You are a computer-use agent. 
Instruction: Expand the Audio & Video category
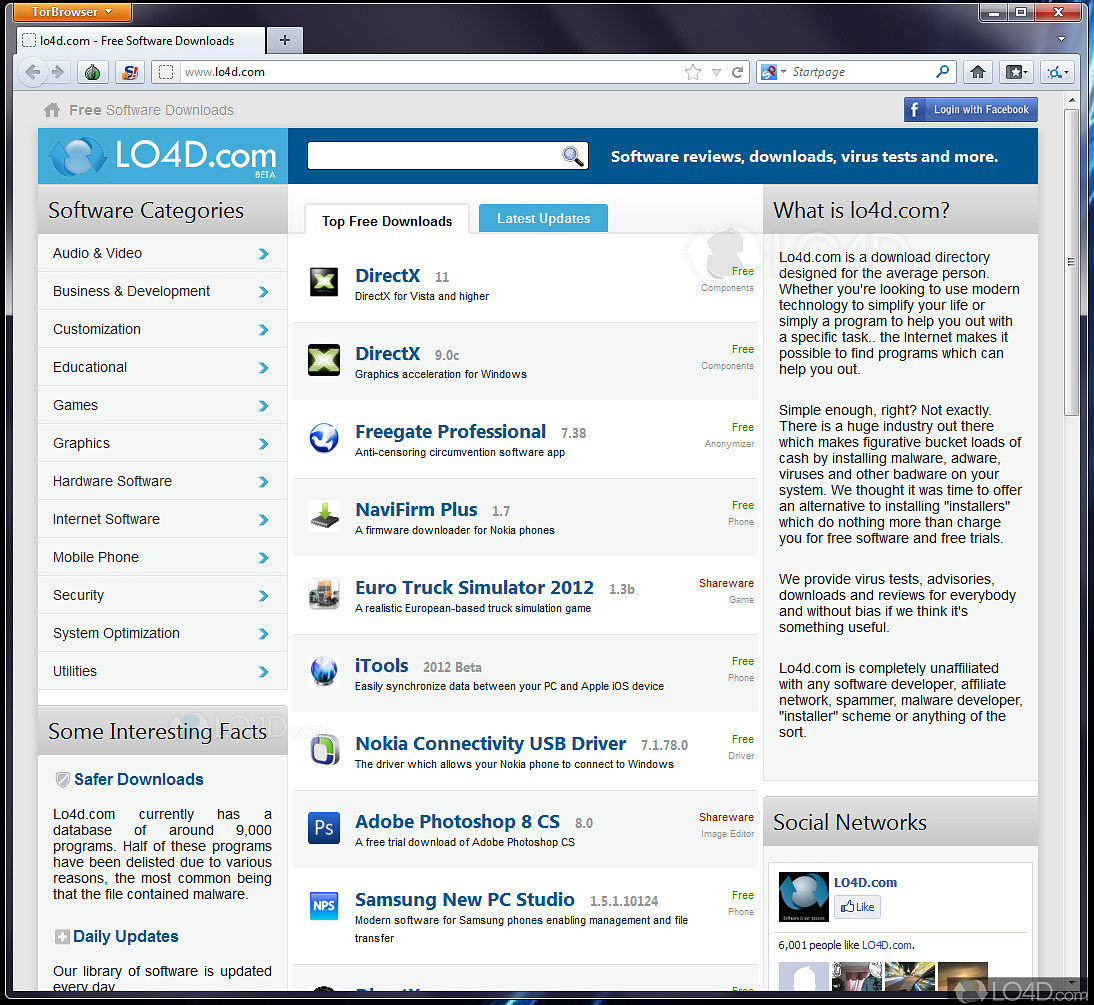coord(263,254)
